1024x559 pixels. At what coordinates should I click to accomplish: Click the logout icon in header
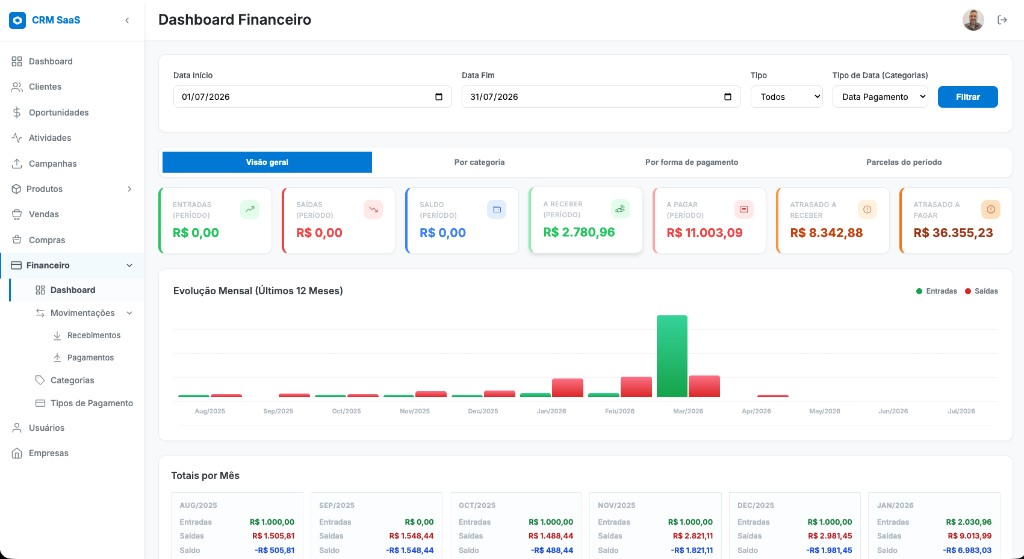1002,20
